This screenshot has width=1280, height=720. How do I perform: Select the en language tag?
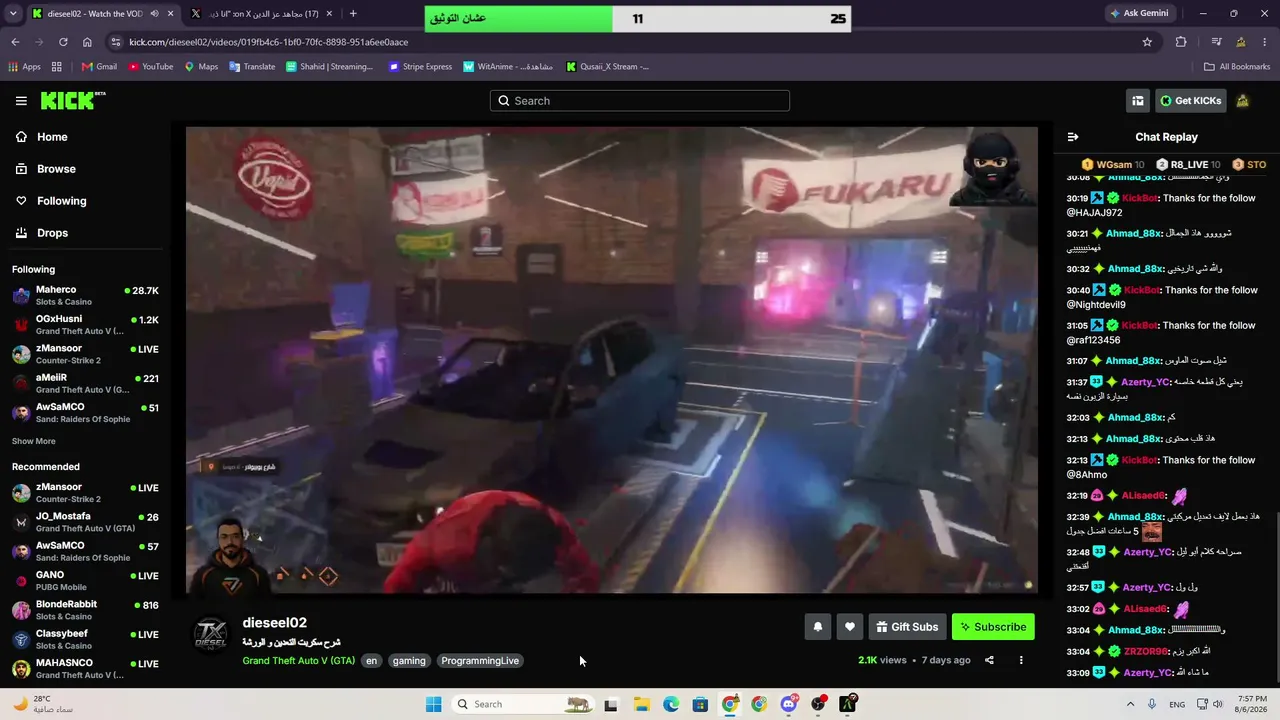tap(371, 661)
